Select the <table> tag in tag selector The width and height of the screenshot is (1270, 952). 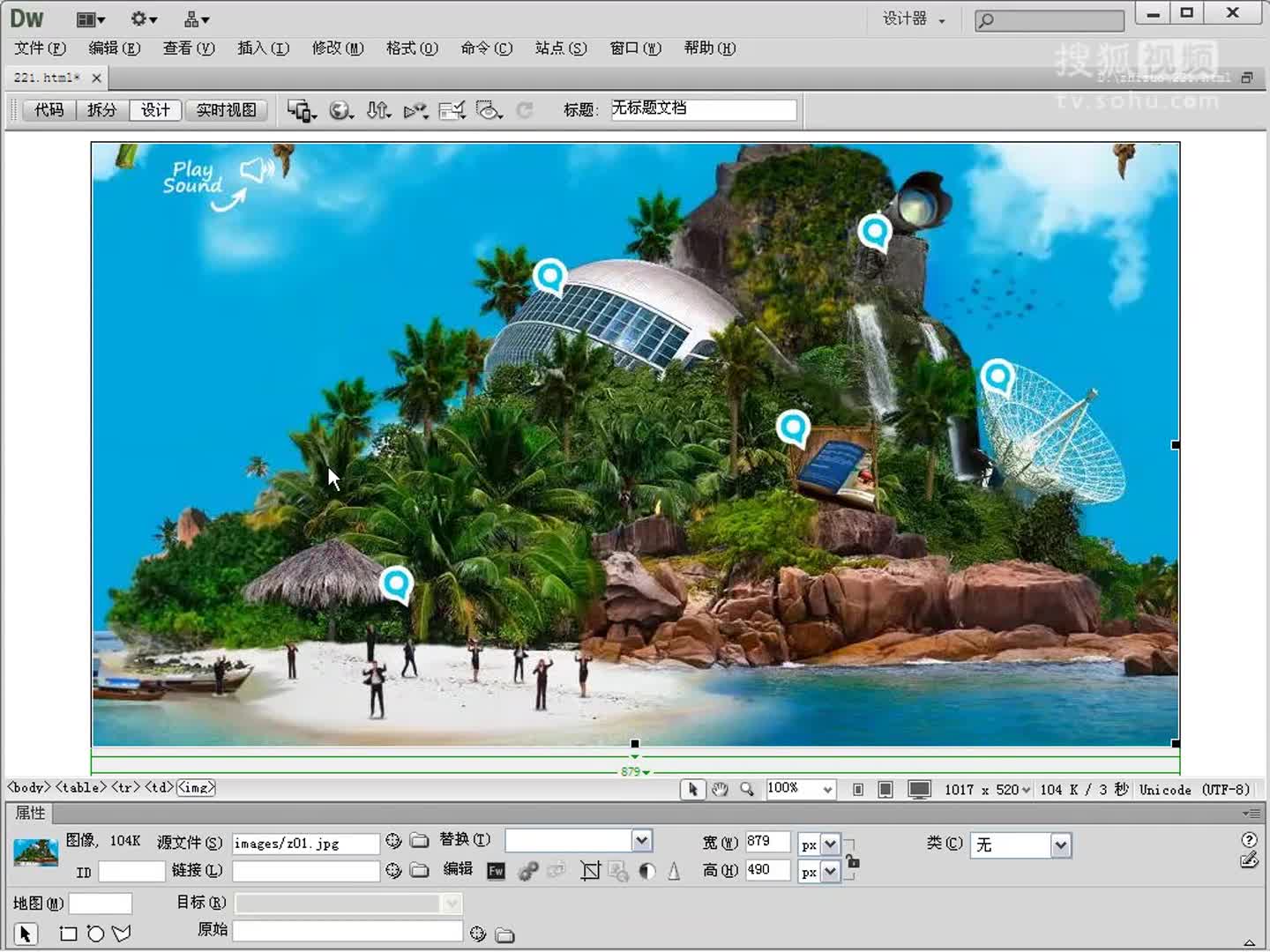click(x=80, y=787)
